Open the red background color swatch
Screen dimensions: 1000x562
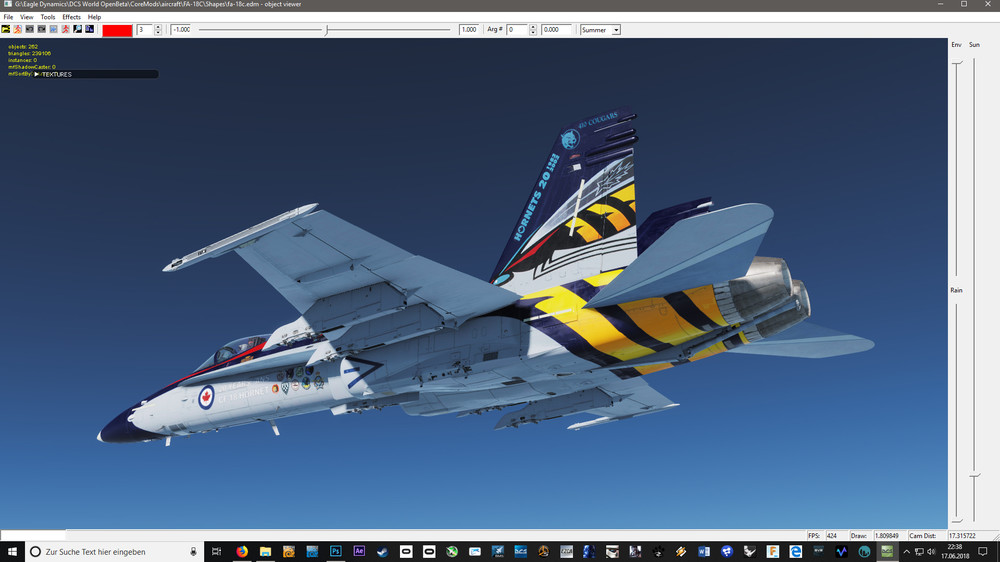(x=117, y=30)
